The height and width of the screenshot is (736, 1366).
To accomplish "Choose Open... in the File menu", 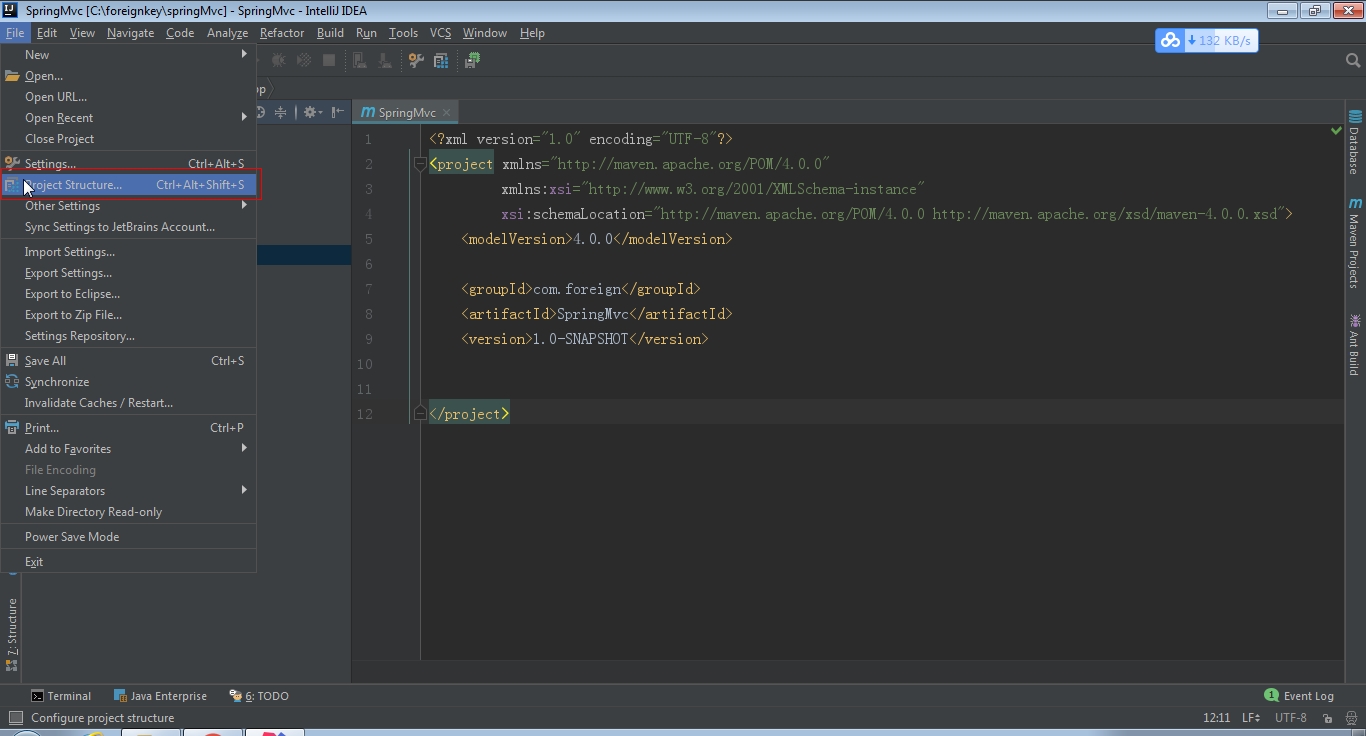I will click(128, 76).
